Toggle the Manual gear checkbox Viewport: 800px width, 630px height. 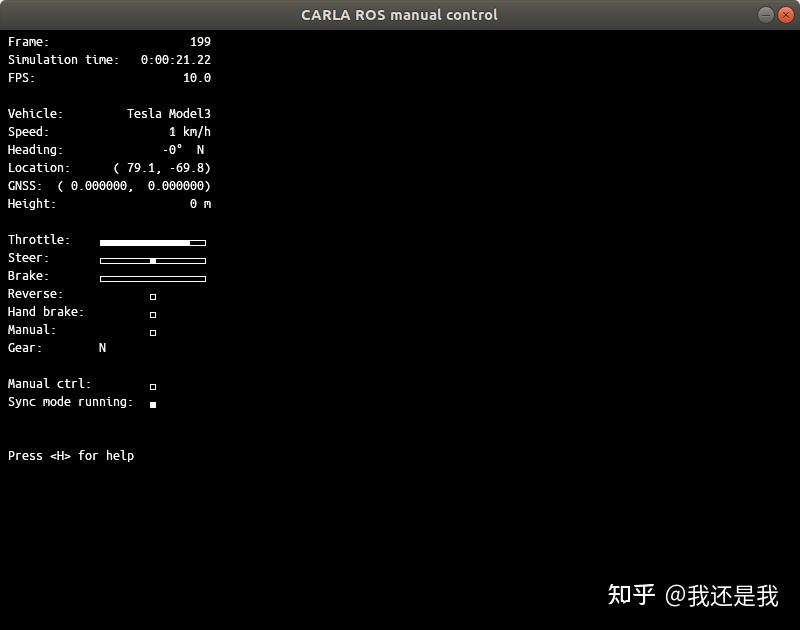click(152, 332)
